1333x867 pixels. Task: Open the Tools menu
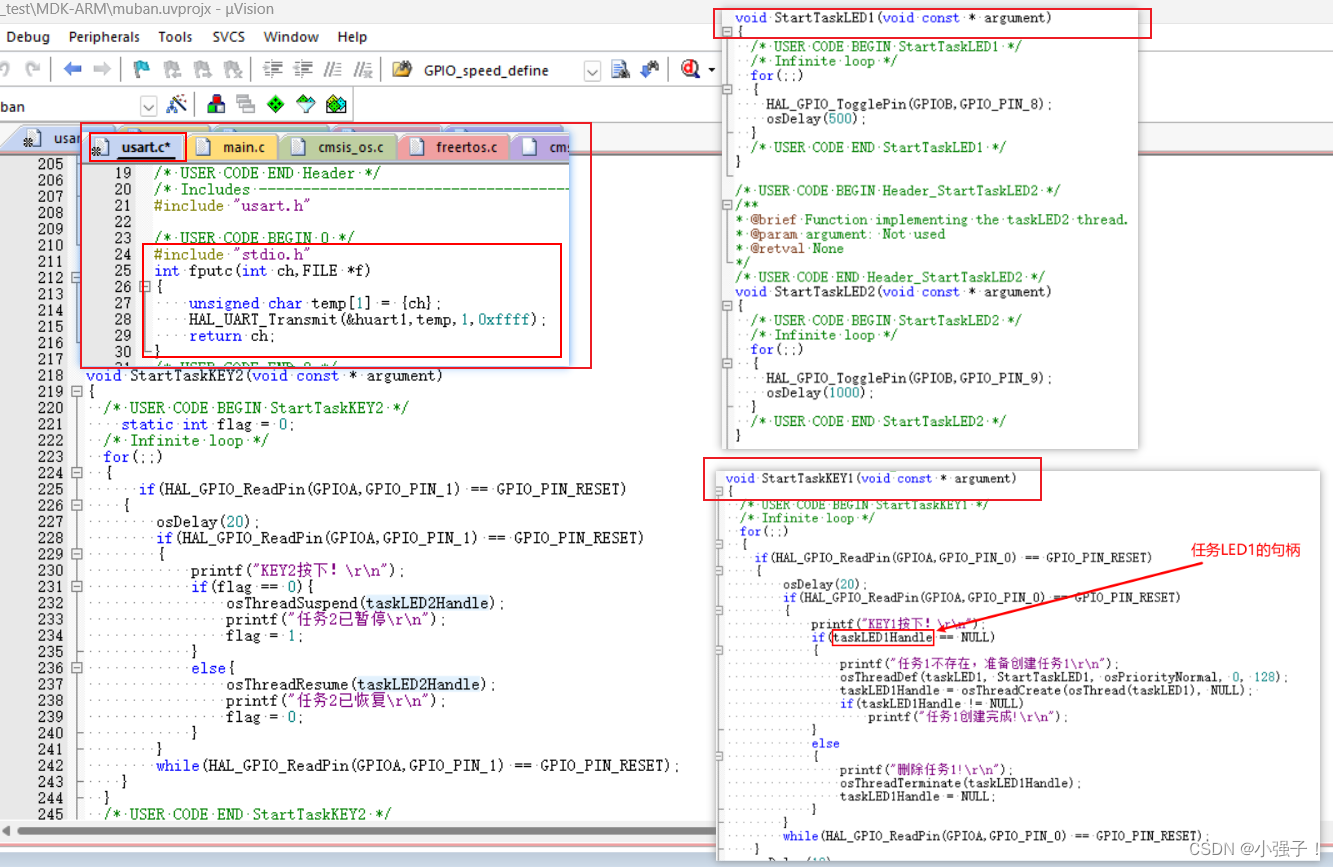click(x=175, y=36)
